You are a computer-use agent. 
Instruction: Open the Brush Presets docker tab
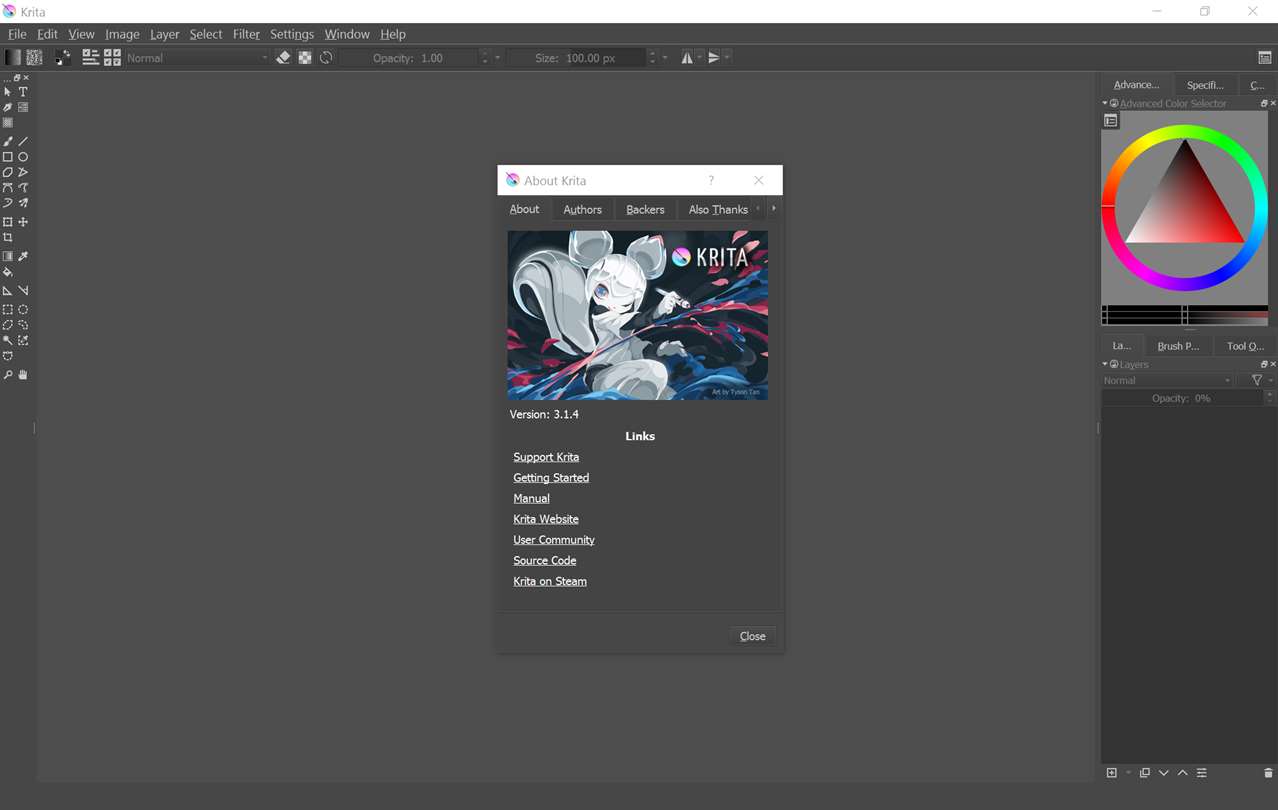(x=1178, y=346)
